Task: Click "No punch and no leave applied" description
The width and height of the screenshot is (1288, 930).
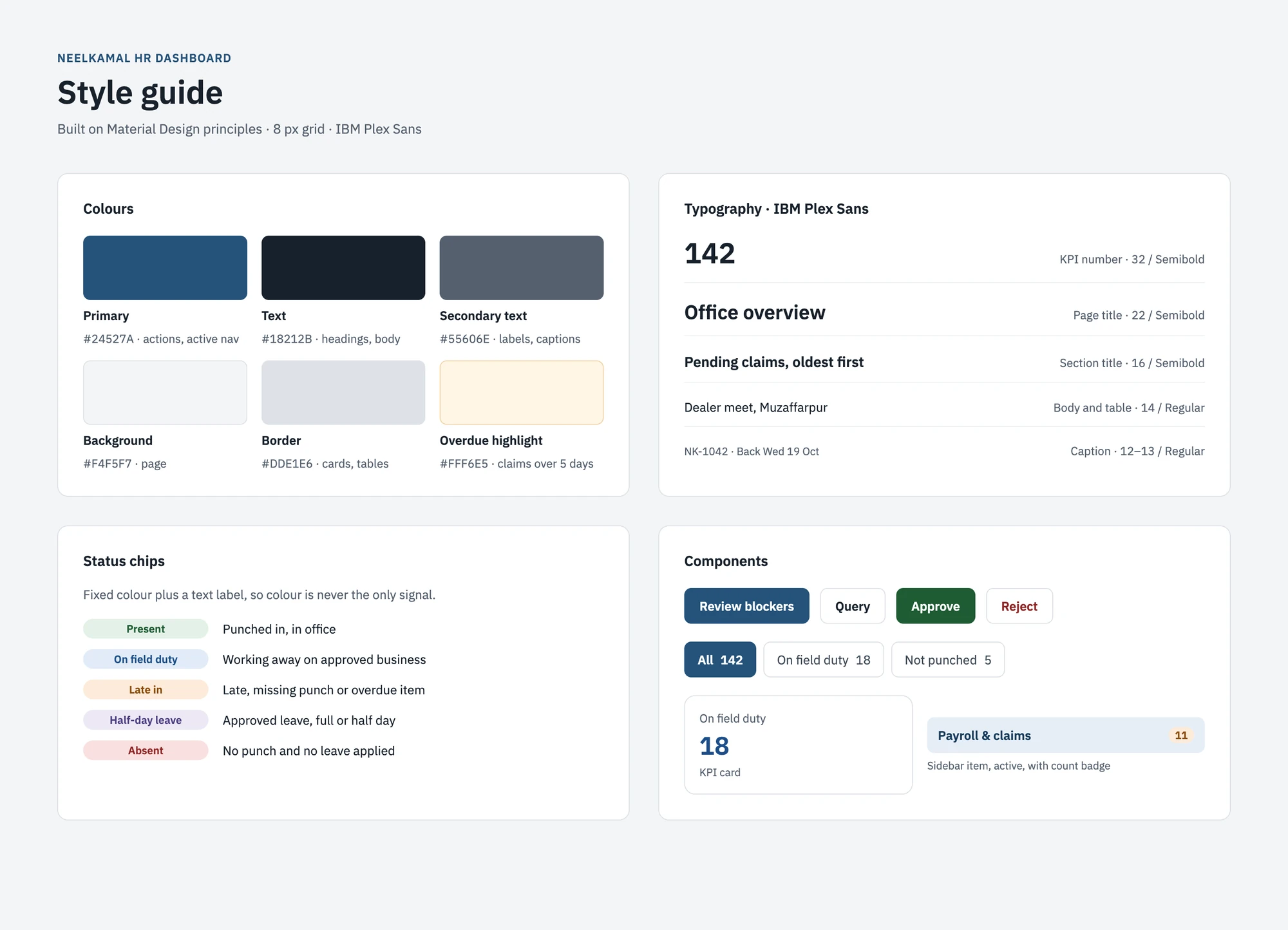Action: point(309,751)
